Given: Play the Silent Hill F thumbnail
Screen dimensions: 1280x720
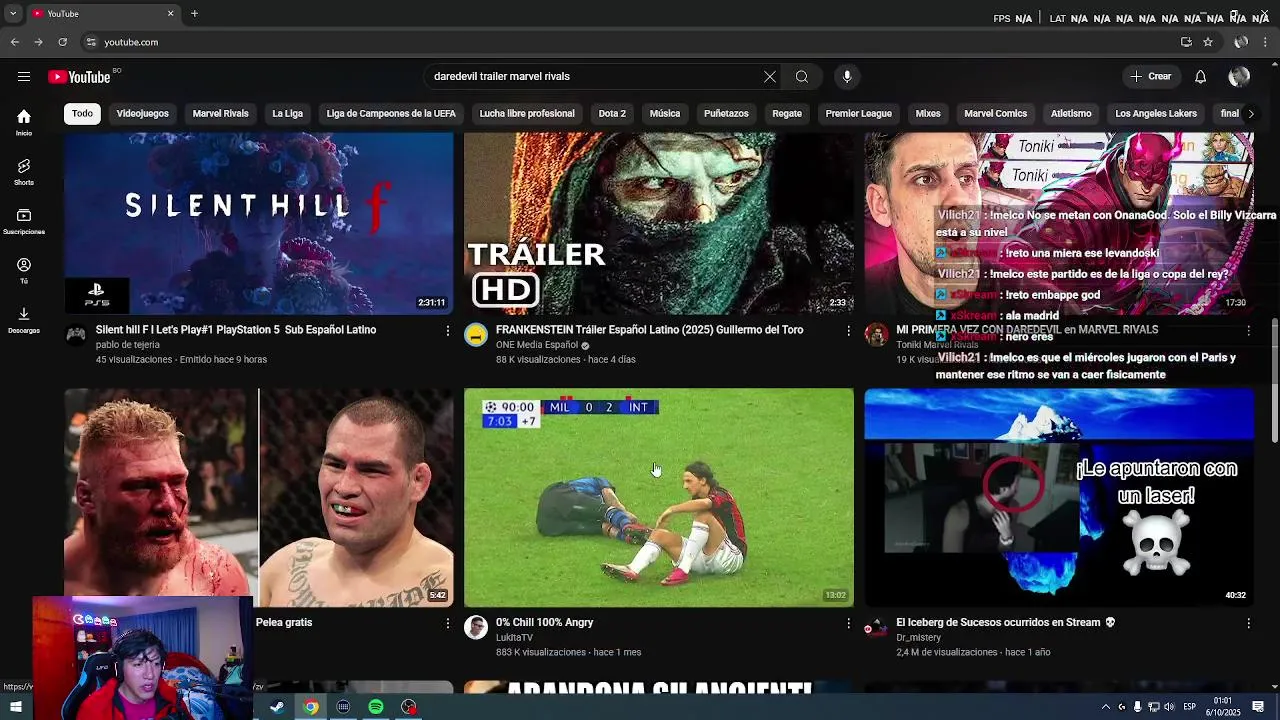Looking at the screenshot, I should coord(259,224).
